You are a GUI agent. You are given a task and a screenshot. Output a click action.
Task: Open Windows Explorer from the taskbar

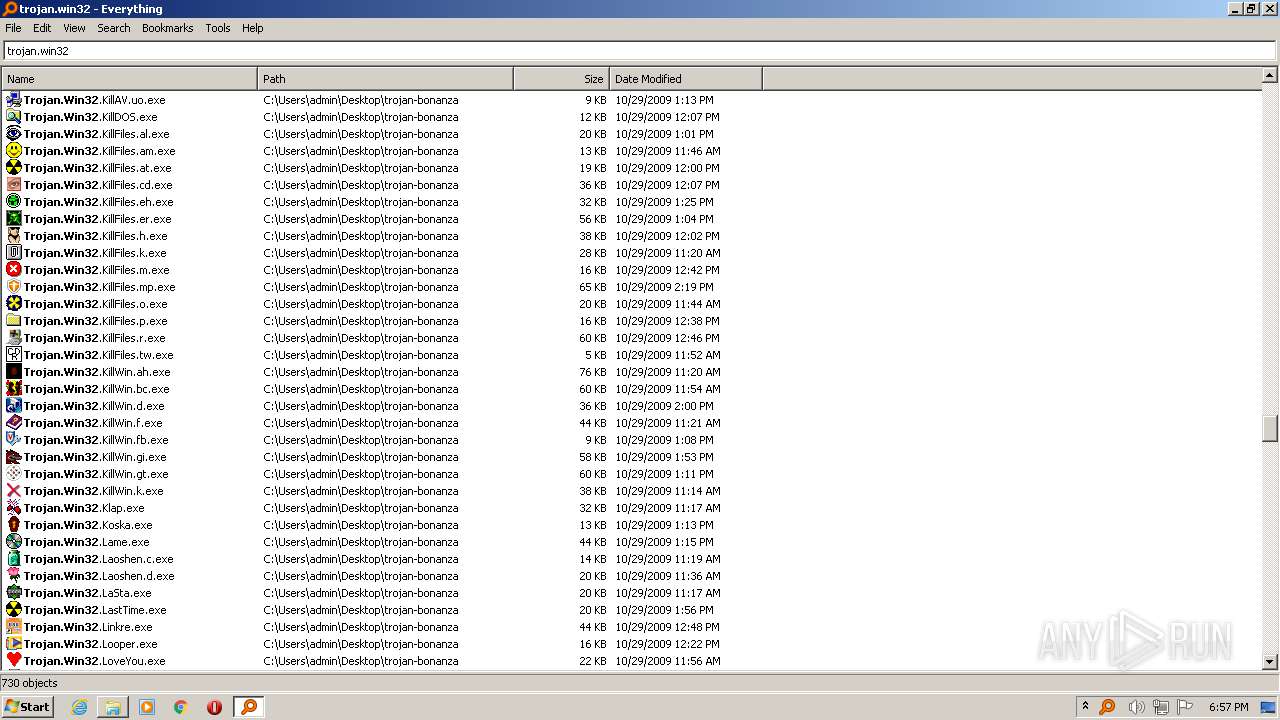click(x=113, y=707)
